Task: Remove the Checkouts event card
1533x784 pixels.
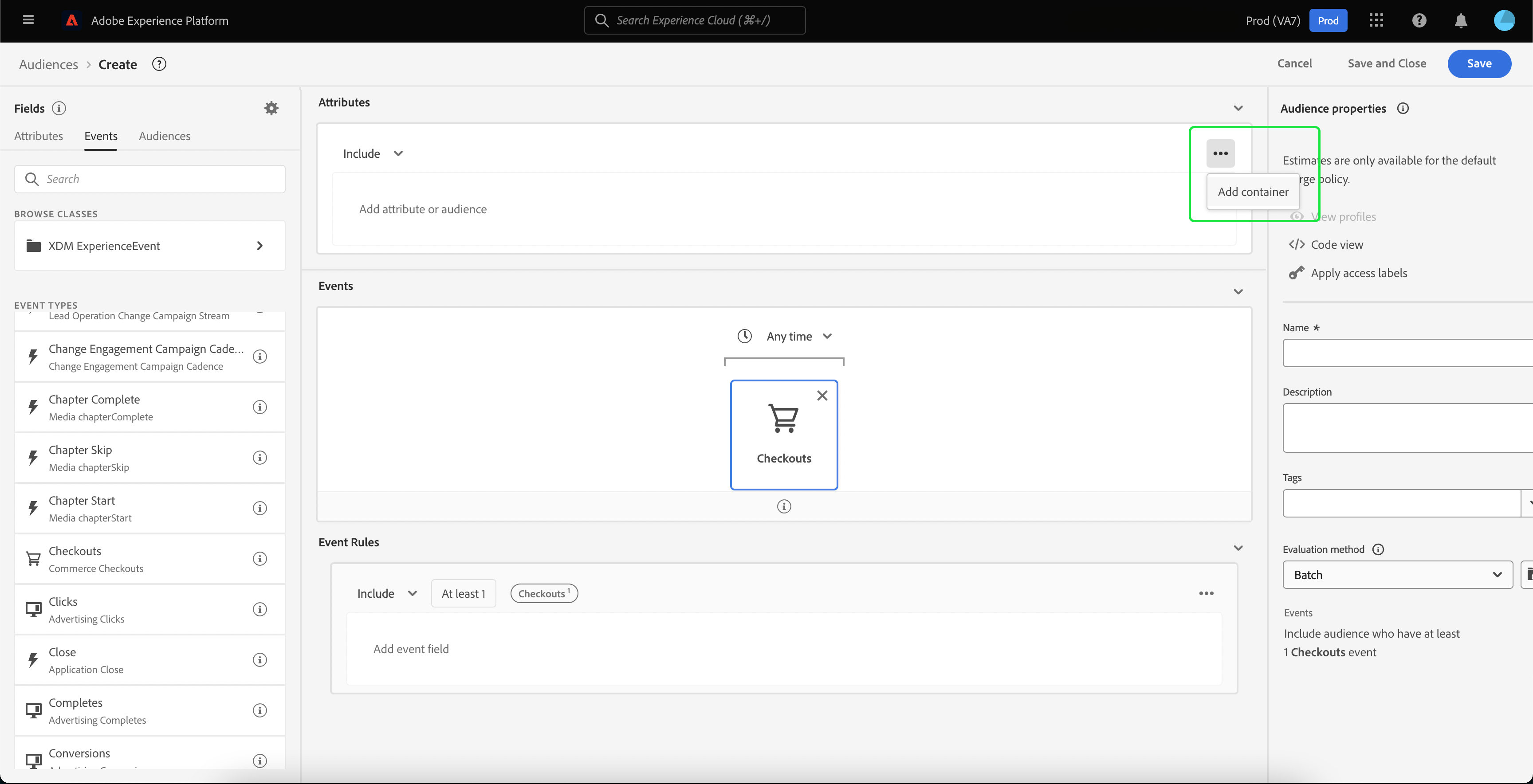Action: (822, 396)
